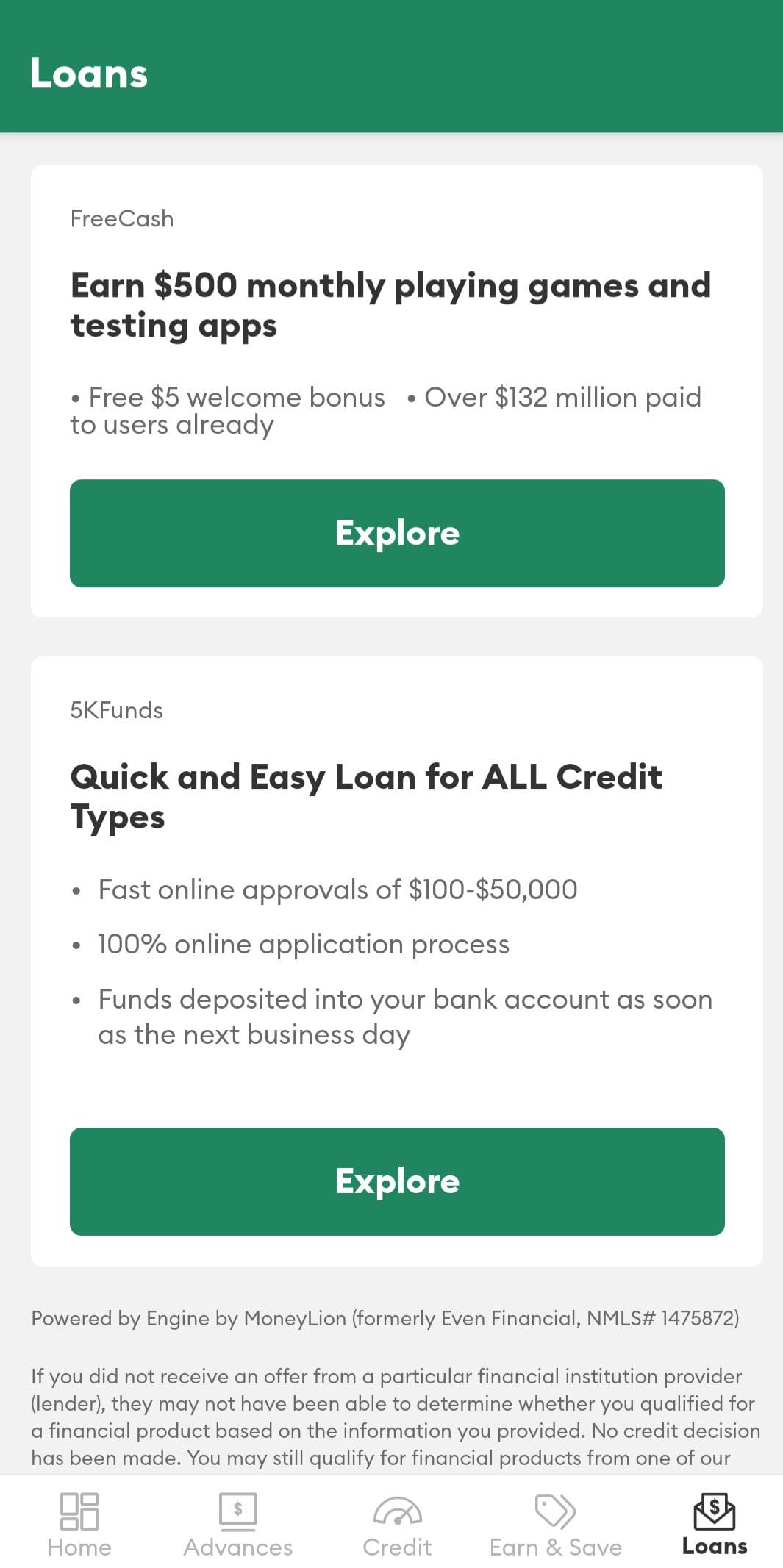Image resolution: width=783 pixels, height=1568 pixels.
Task: Select the Loans tab label
Action: coord(714,1547)
